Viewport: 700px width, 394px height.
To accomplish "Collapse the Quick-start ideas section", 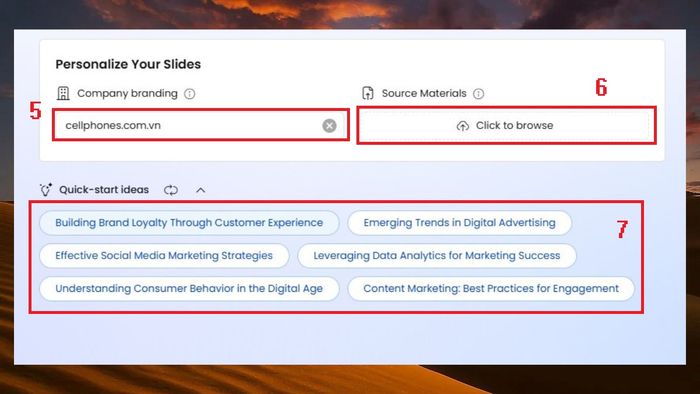I will [201, 190].
